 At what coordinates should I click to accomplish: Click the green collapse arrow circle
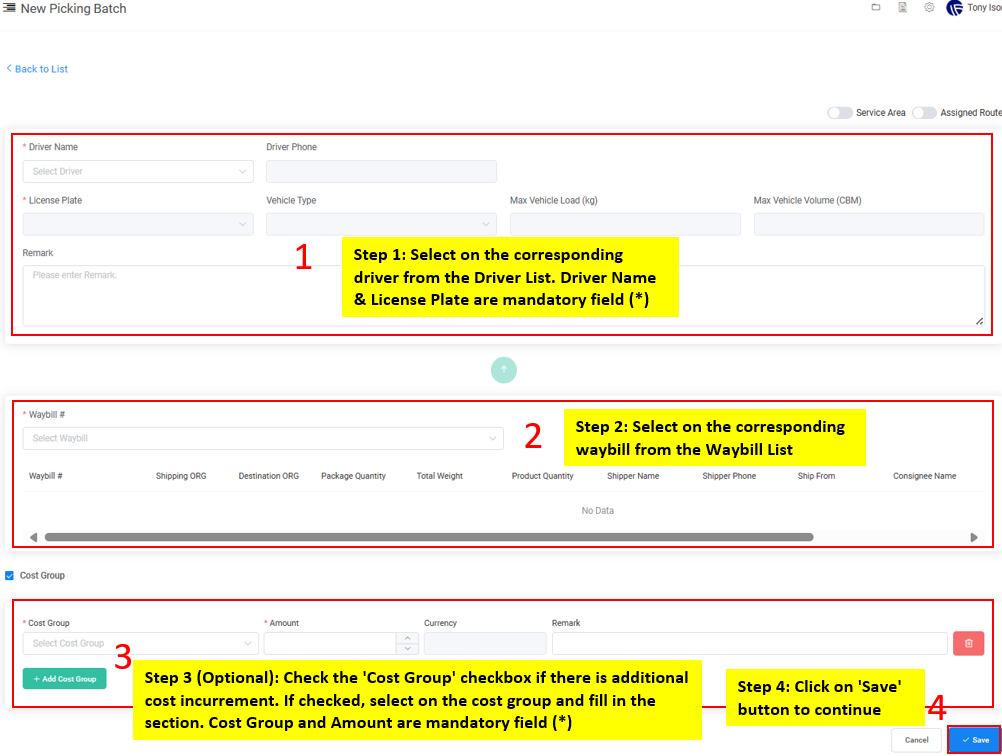(504, 370)
